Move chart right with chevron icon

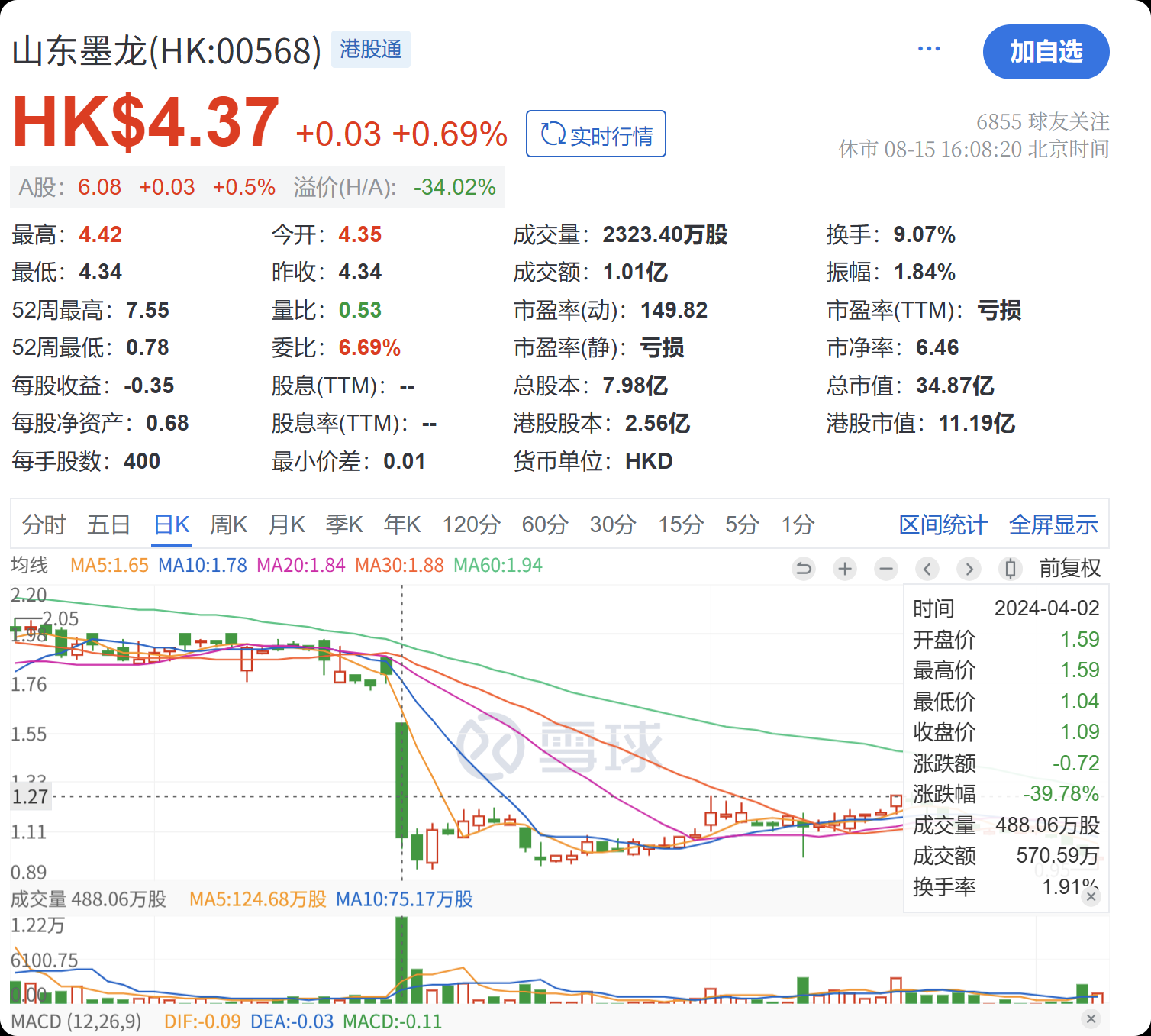(969, 569)
